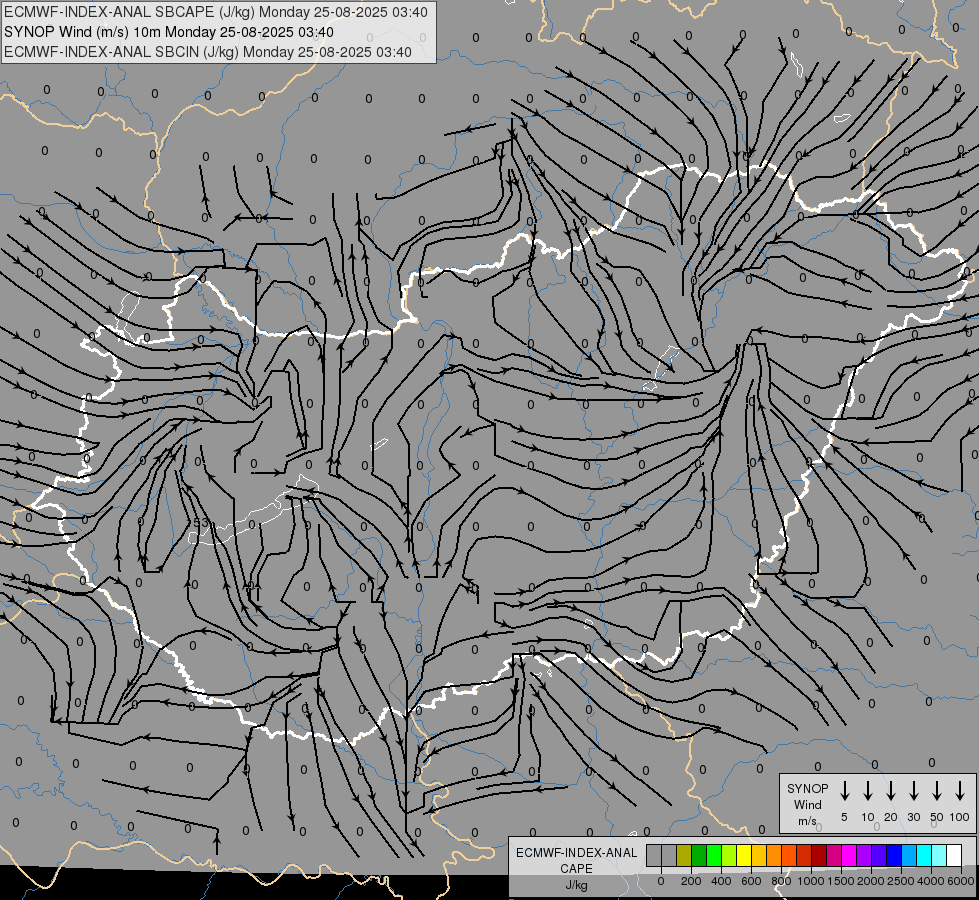Click the wind arrow above 20 m/s
The image size is (979, 900).
click(x=891, y=790)
